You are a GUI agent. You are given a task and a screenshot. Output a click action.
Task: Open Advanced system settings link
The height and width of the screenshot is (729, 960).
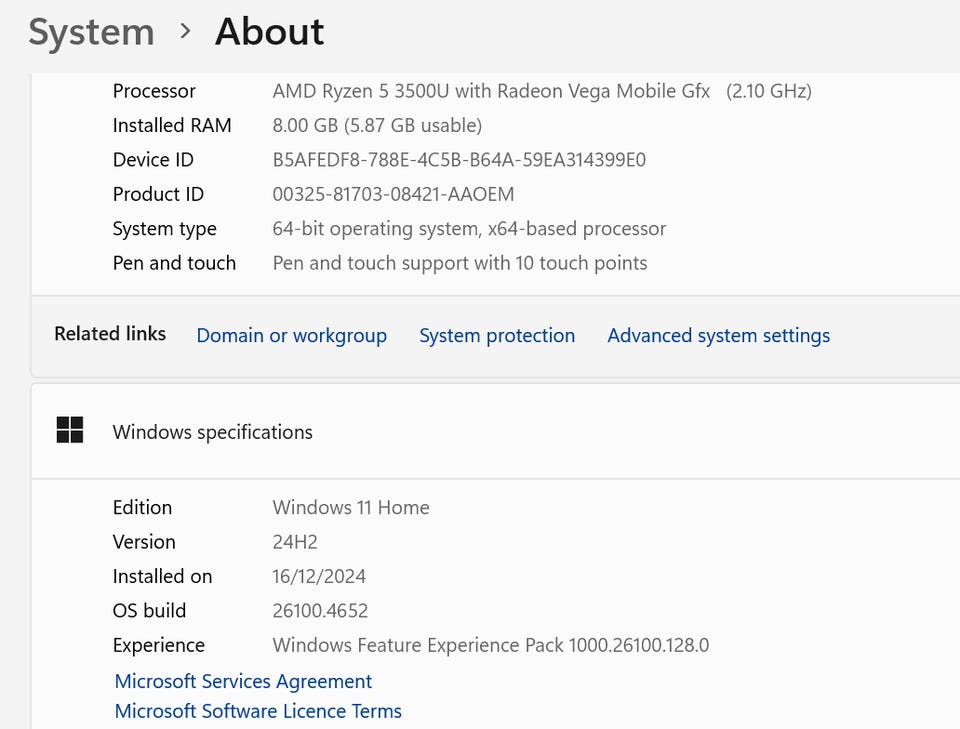719,335
